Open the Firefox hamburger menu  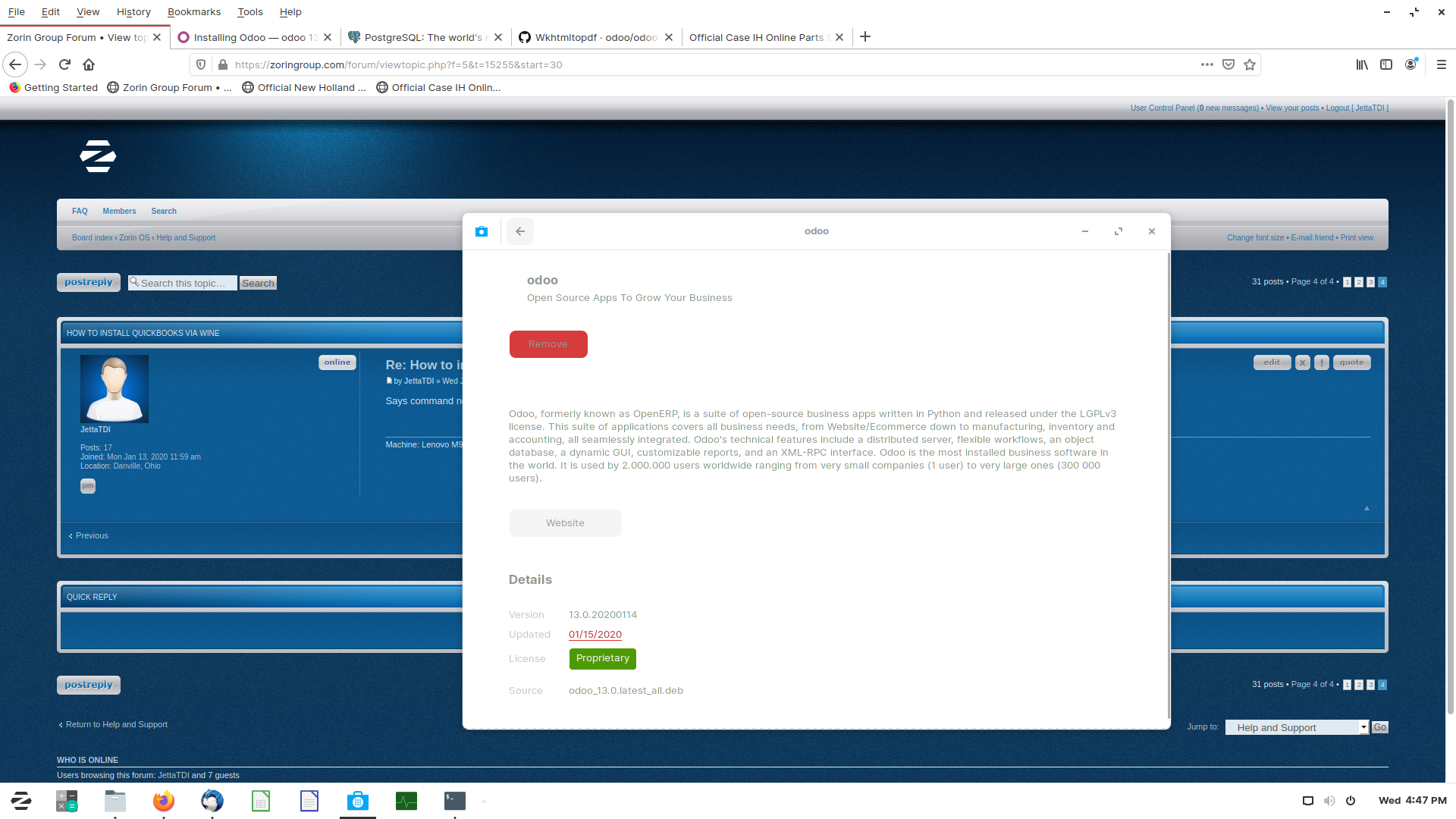(x=1442, y=64)
